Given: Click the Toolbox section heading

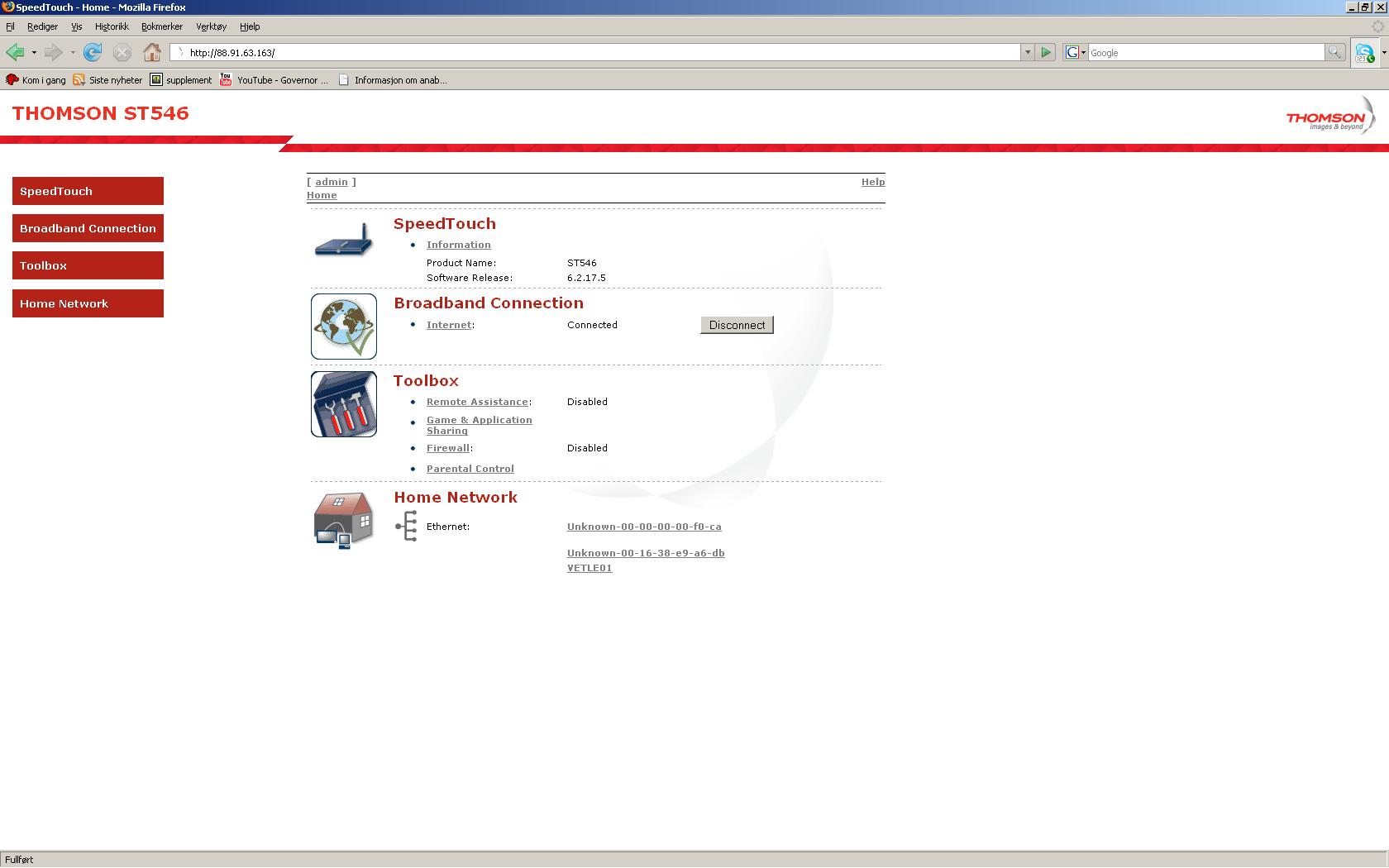Looking at the screenshot, I should tap(426, 380).
